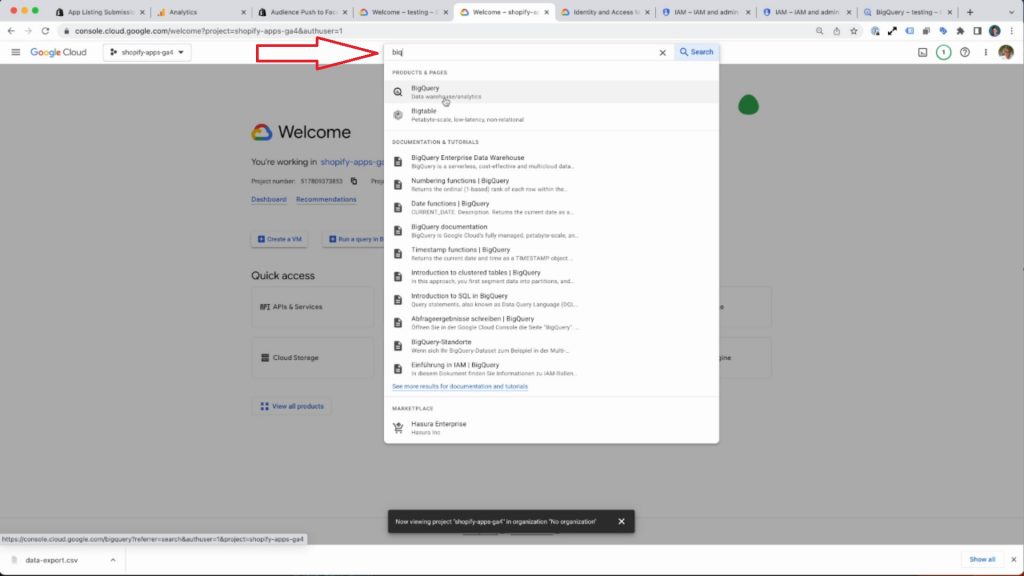Open the data-export.csv downloaded file

[51, 560]
